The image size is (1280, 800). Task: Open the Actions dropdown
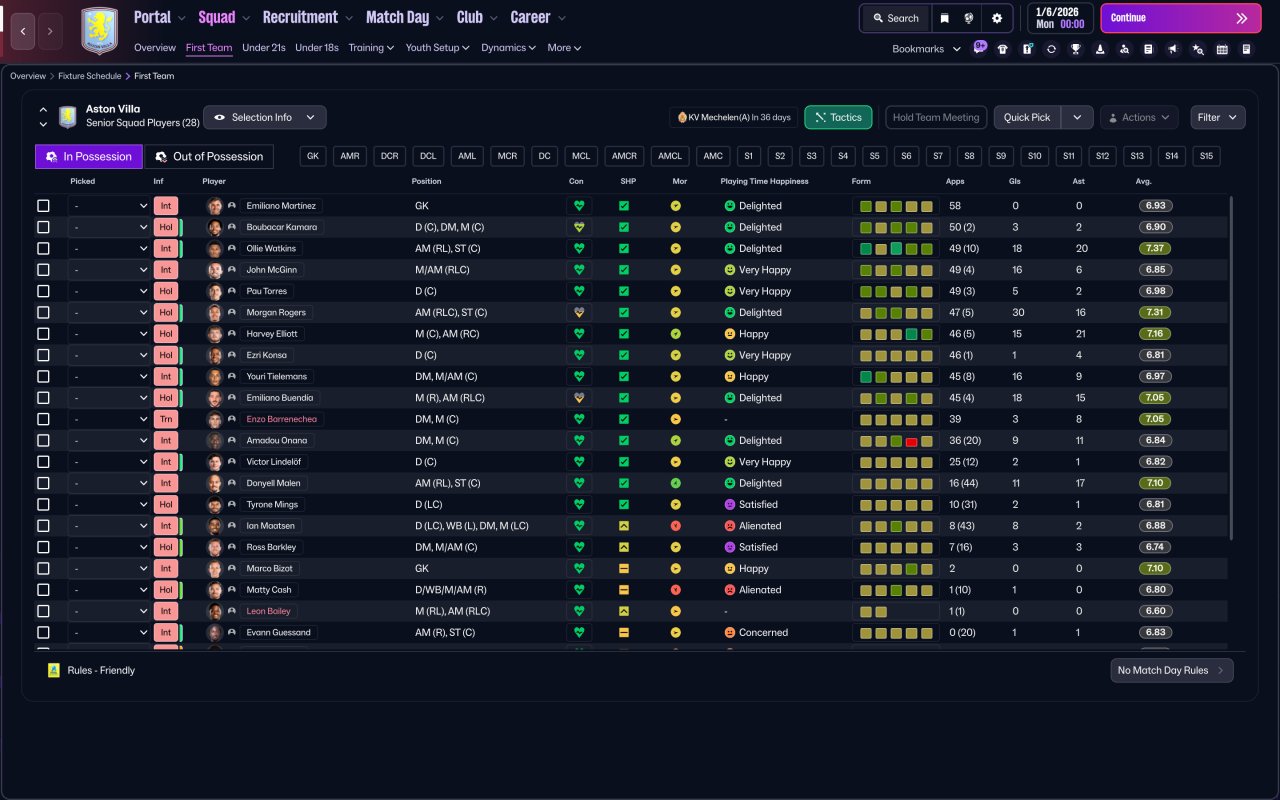coord(1139,117)
